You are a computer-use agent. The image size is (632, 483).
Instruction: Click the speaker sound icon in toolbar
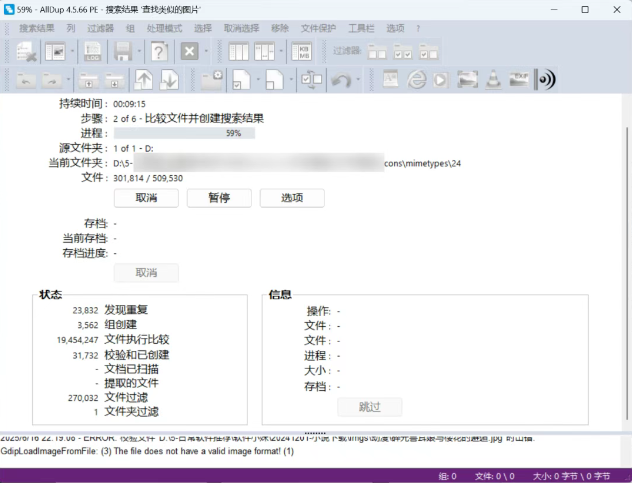pos(545,80)
